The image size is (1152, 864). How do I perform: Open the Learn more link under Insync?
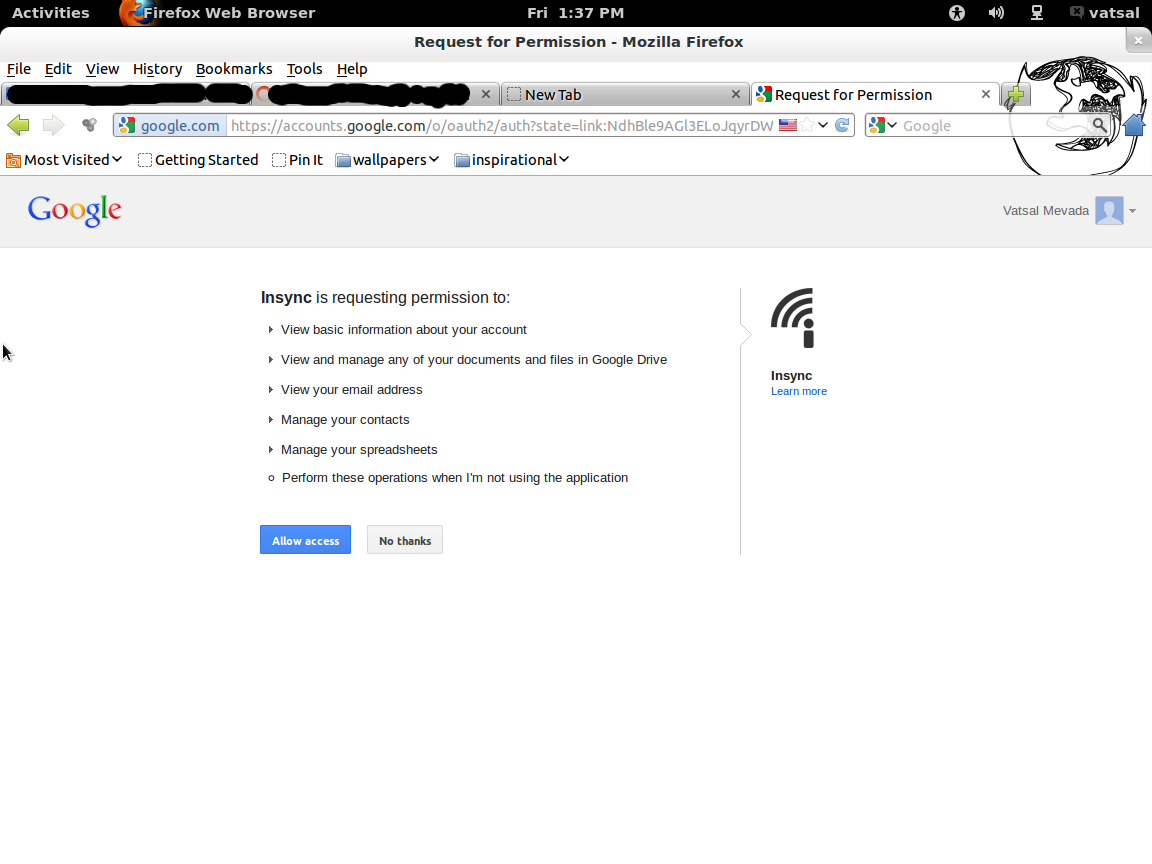pos(798,391)
